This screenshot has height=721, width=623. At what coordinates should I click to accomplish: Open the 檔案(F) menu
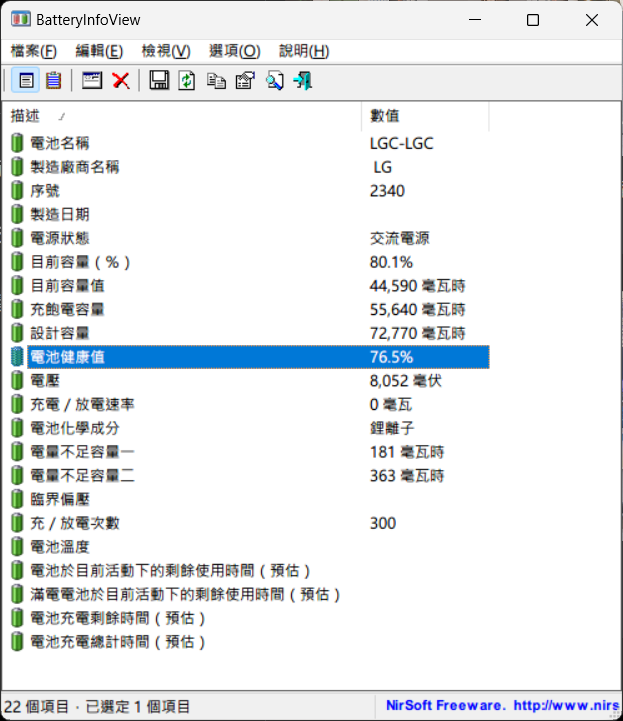click(x=34, y=51)
